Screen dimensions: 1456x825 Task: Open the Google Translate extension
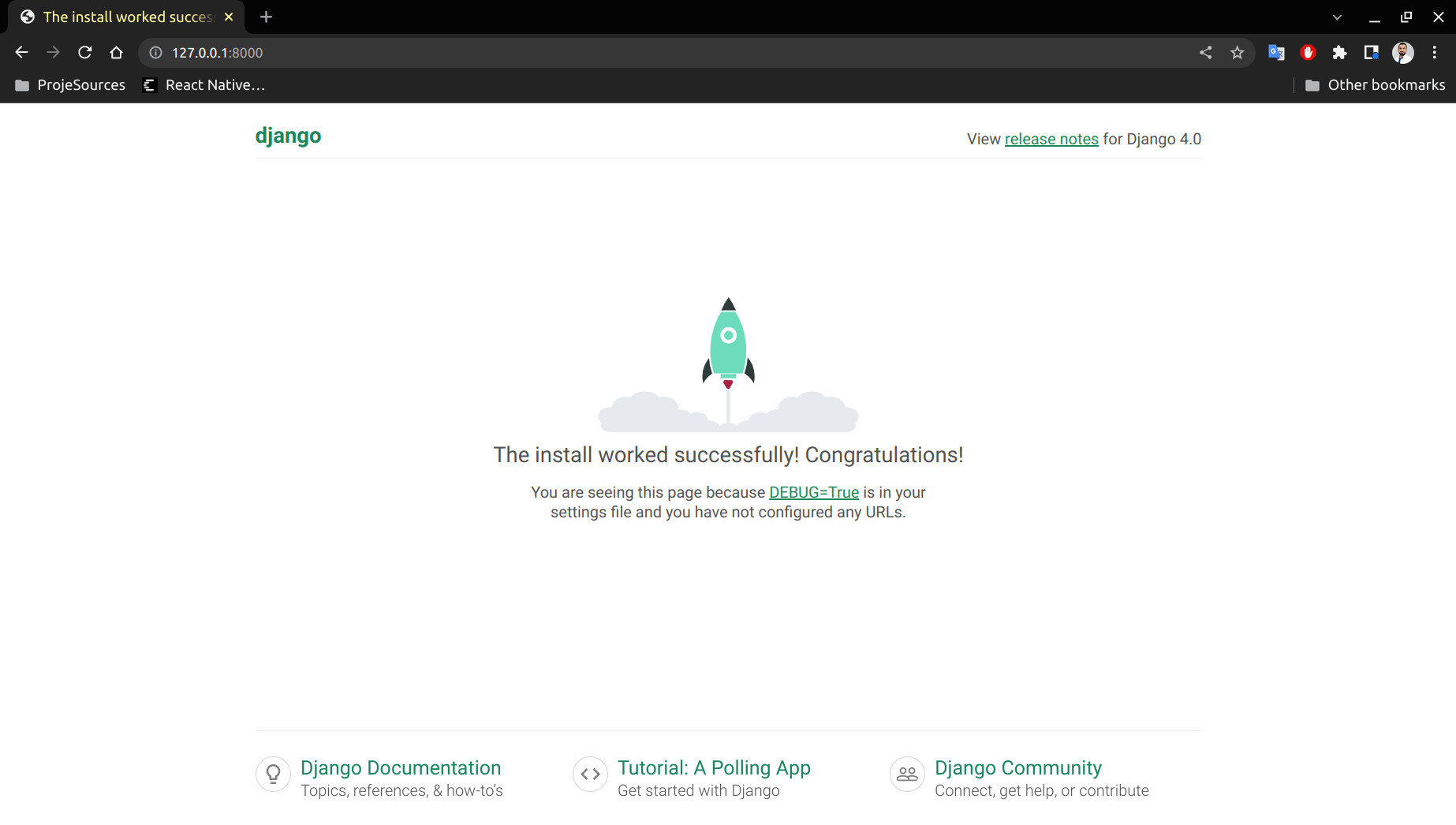click(1276, 53)
